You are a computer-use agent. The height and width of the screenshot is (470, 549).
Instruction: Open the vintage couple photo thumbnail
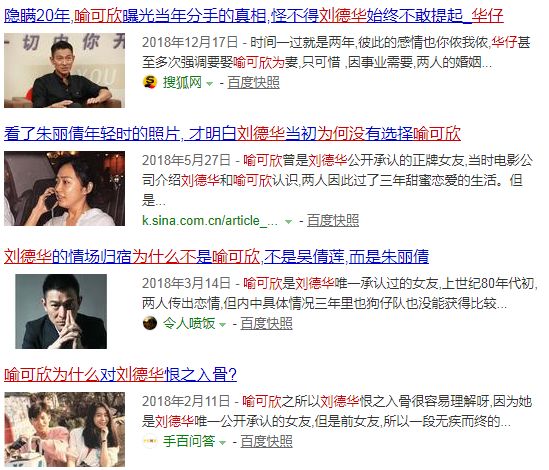coord(64,429)
